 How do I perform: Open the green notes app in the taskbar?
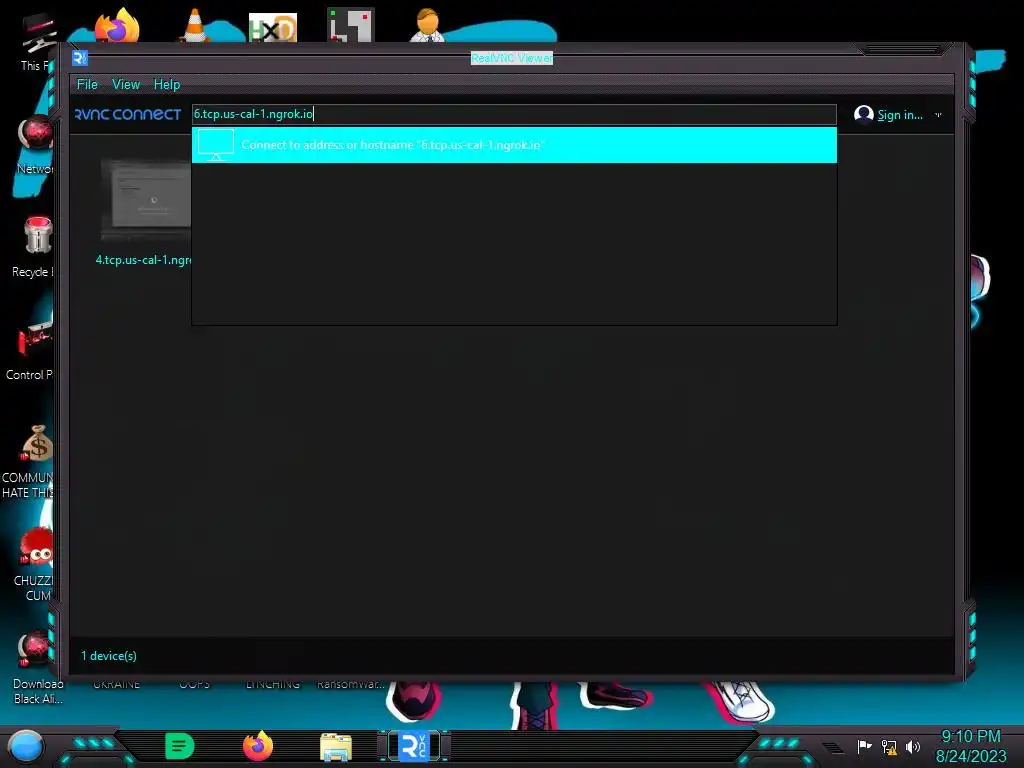pos(180,746)
